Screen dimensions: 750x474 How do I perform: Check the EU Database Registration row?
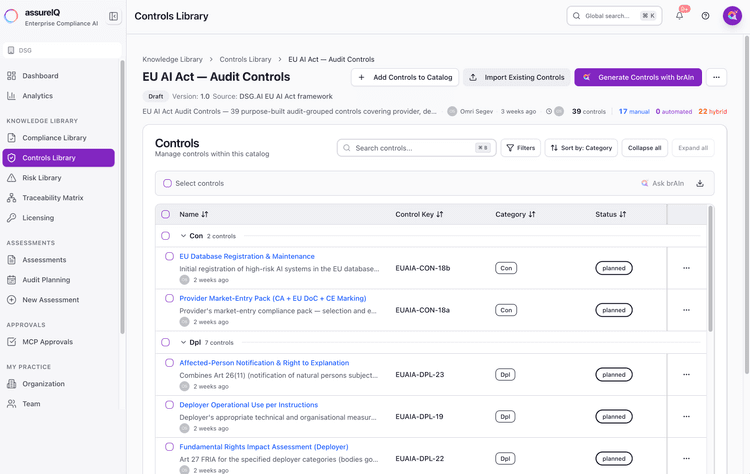169,256
